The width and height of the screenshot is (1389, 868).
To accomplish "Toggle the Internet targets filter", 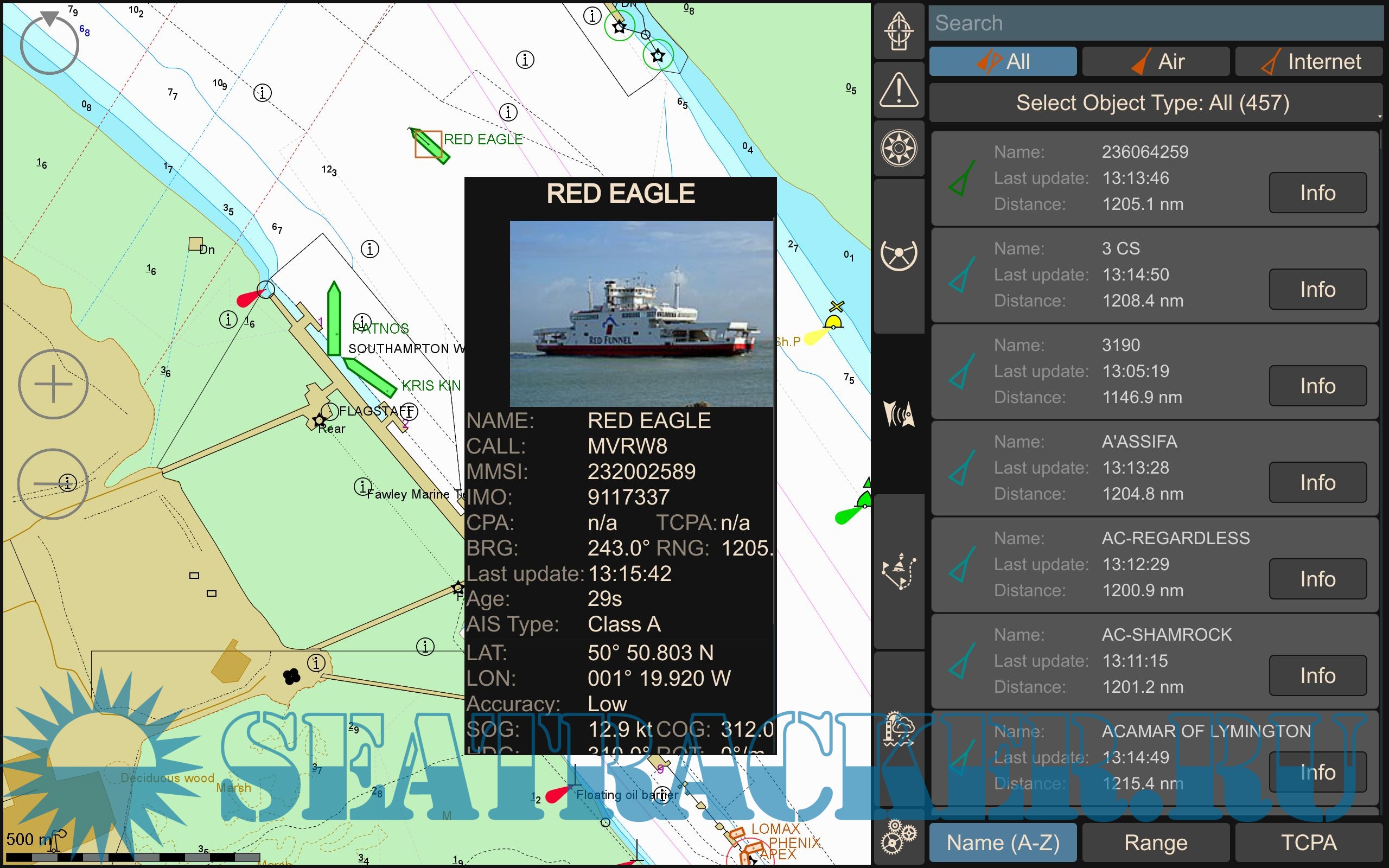I will 1308,61.
